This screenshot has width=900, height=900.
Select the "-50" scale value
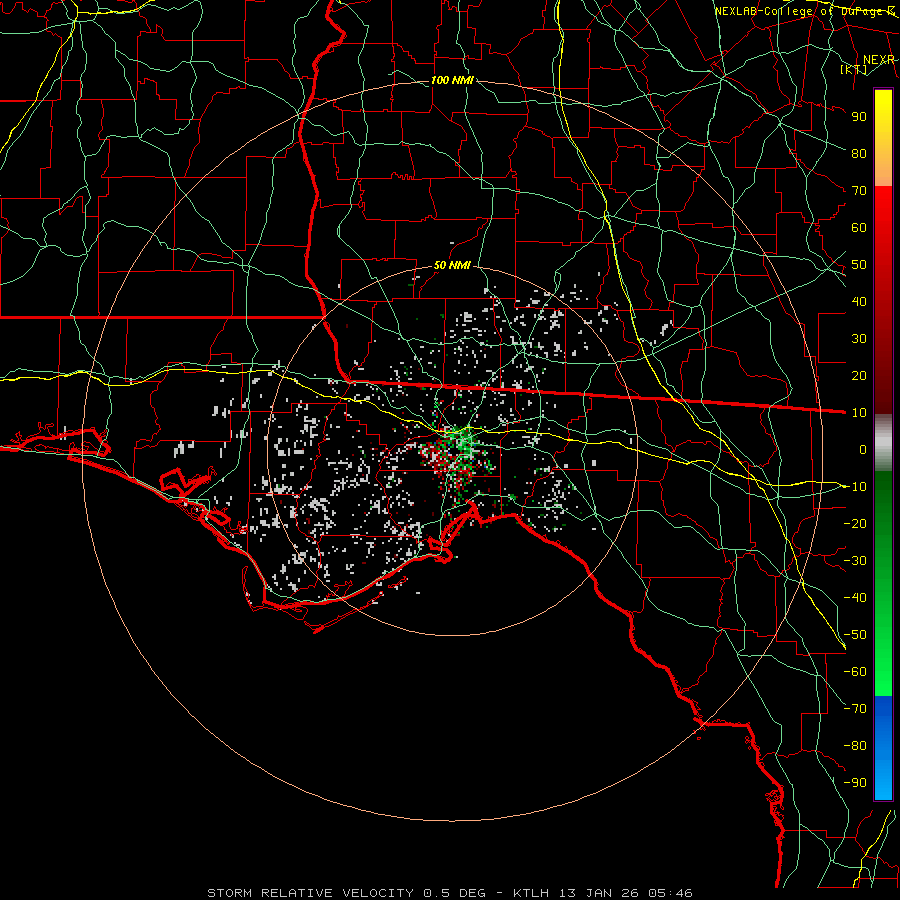tap(855, 634)
